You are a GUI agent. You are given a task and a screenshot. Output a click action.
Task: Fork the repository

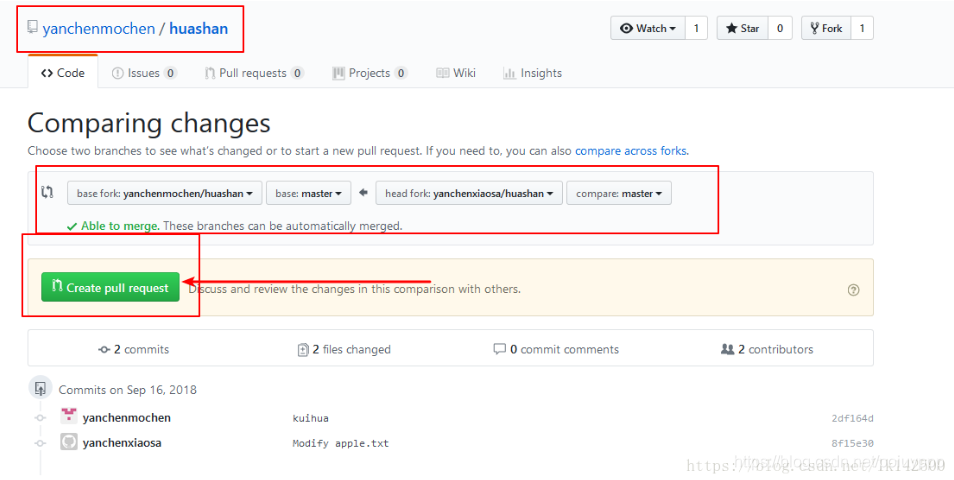click(x=826, y=28)
